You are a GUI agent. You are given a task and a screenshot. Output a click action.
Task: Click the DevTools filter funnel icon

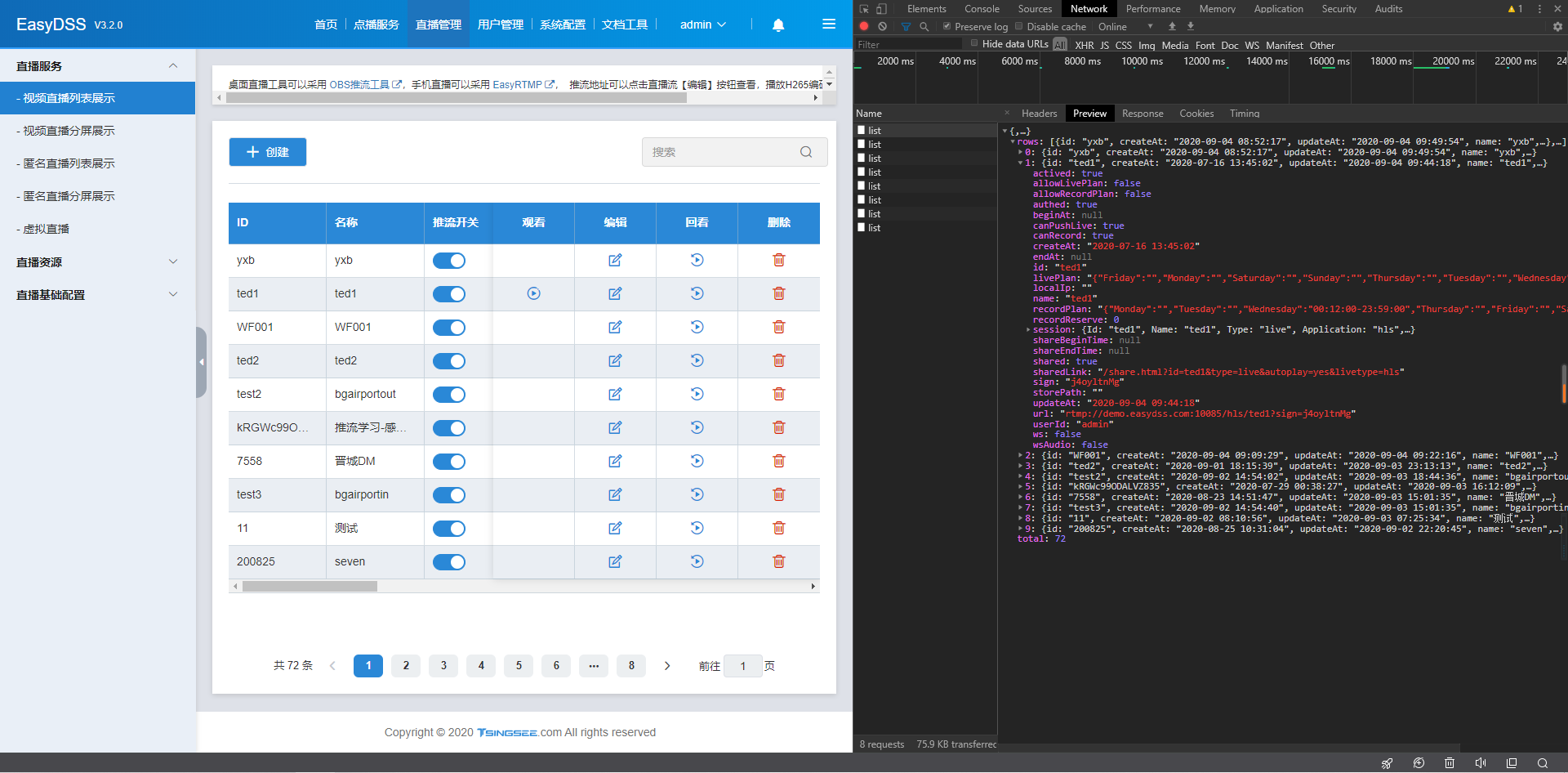point(906,26)
